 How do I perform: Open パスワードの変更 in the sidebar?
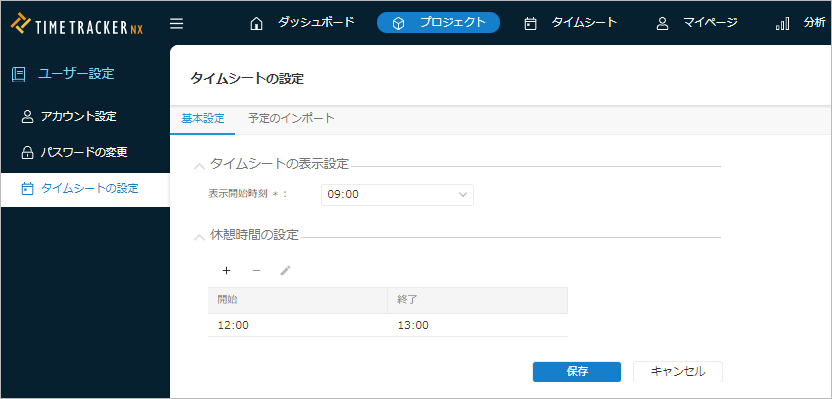[x=85, y=152]
